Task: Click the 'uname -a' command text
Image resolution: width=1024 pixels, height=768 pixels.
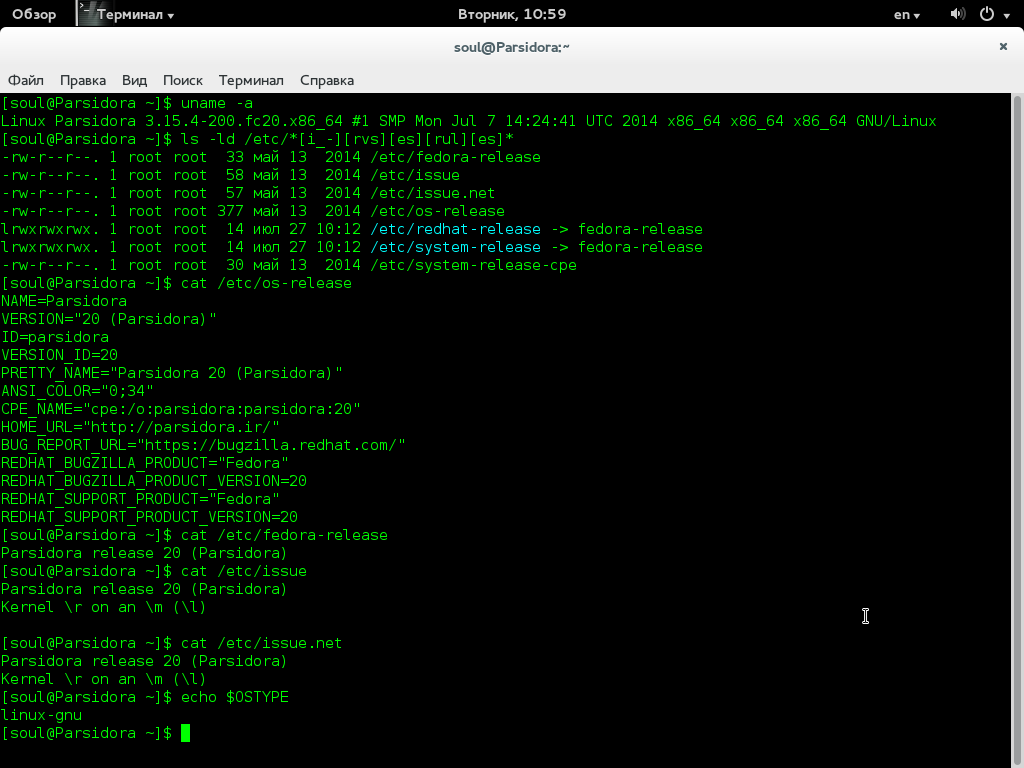Action: pyautogui.click(x=217, y=103)
